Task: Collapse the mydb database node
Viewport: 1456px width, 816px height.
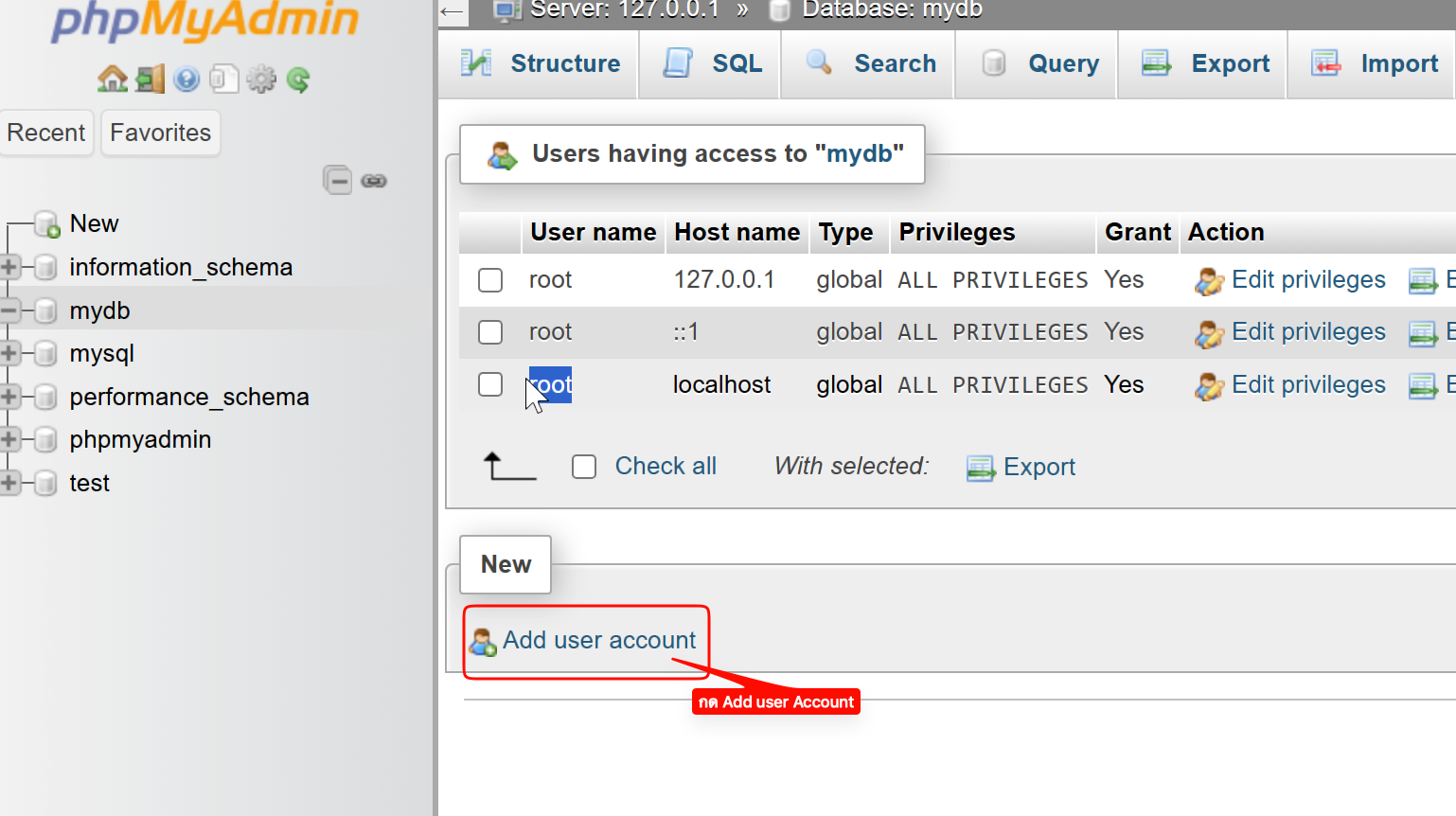Action: tap(9, 310)
